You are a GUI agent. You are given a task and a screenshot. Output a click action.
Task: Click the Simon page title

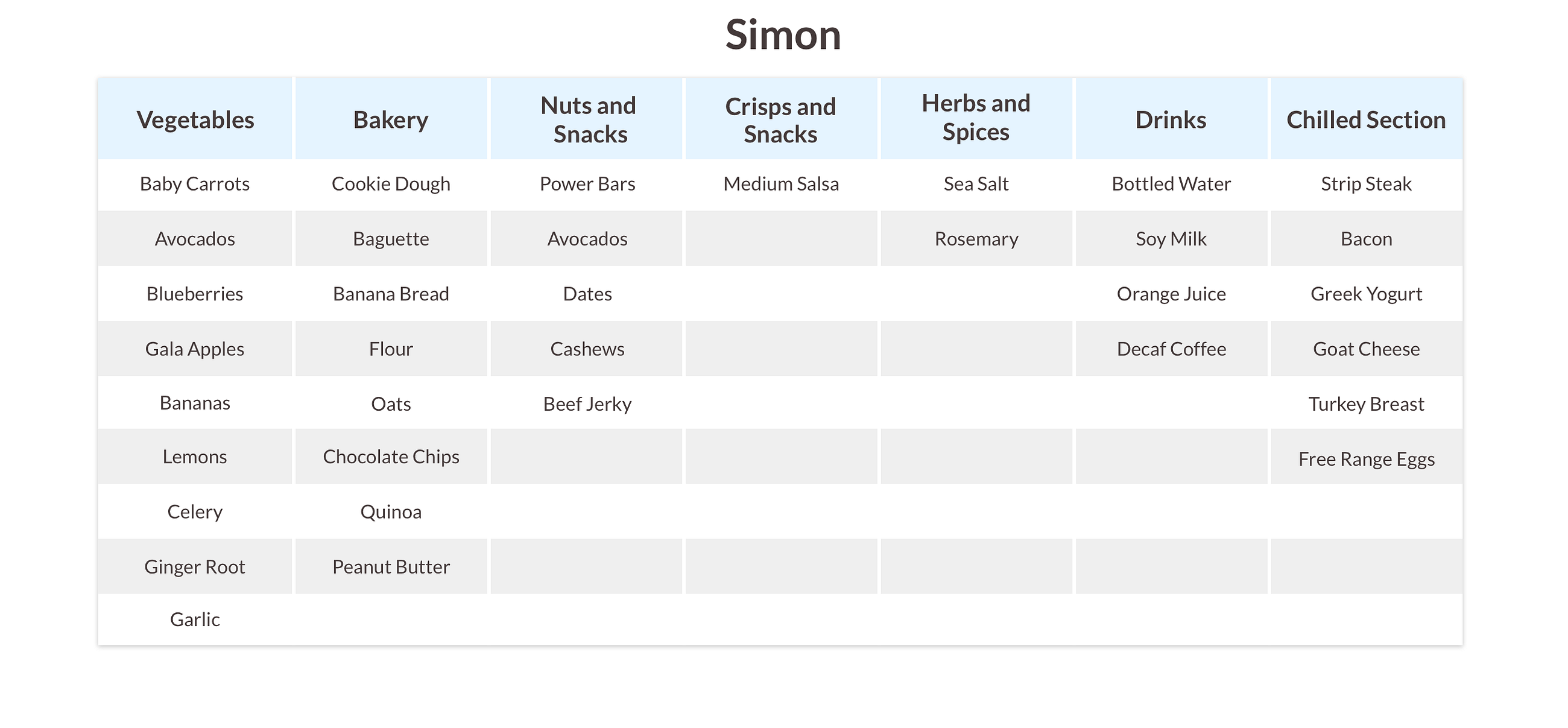pos(783,35)
